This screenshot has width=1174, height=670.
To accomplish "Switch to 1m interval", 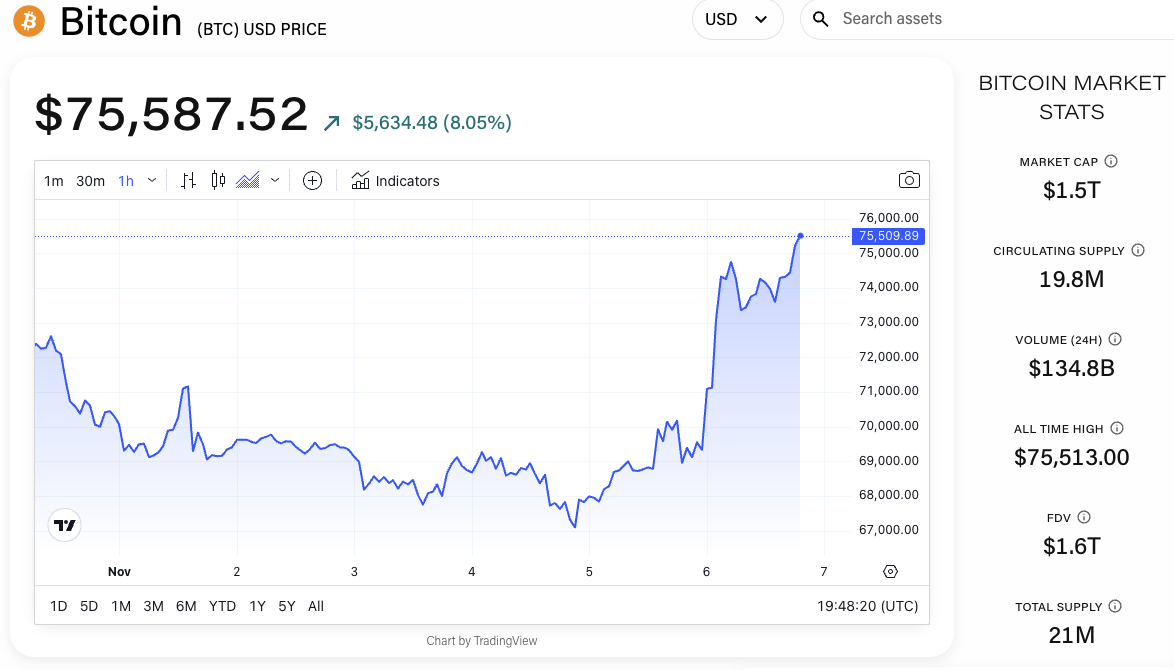I will 54,181.
